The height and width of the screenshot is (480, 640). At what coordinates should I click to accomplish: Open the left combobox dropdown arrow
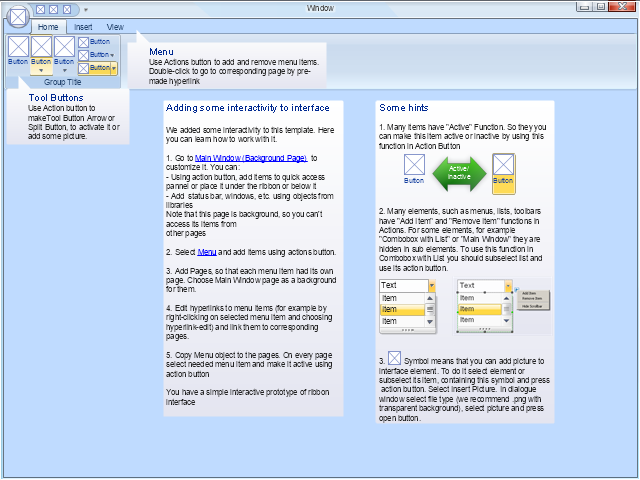coord(431,286)
